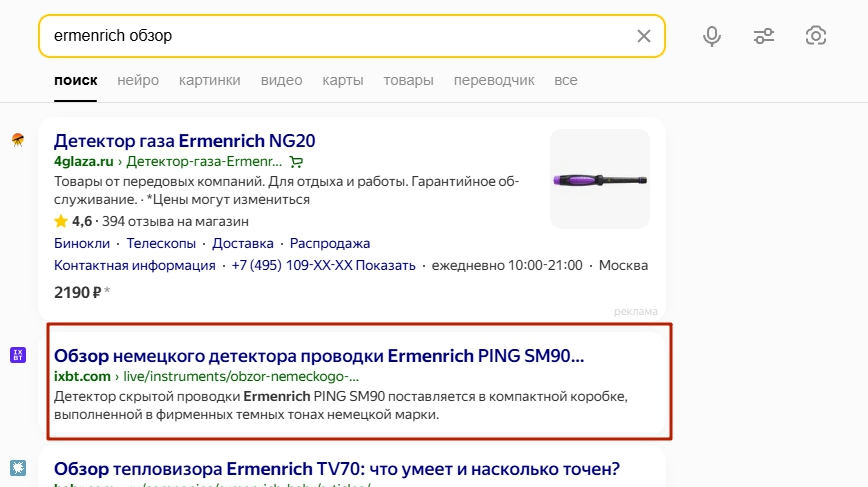This screenshot has width=868, height=487.
Task: Search by image using camera icon
Action: (x=815, y=36)
